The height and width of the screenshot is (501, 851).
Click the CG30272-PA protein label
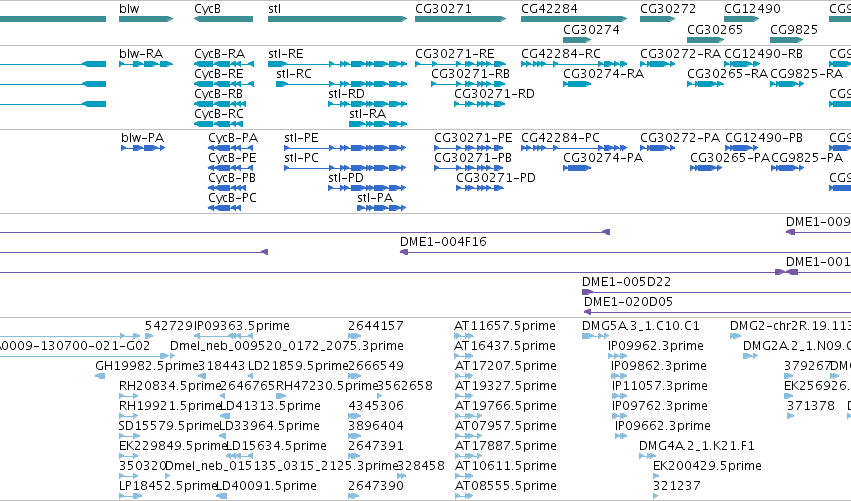(680, 138)
